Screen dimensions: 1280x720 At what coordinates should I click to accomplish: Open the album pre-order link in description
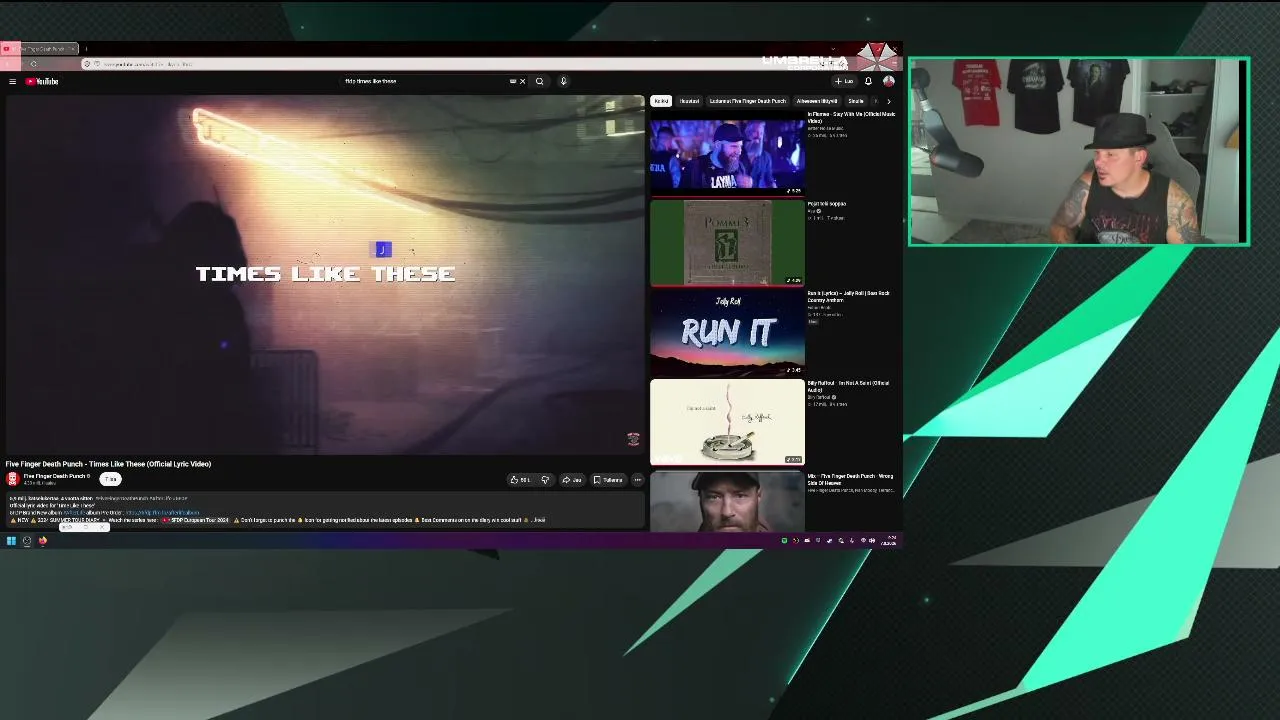pos(162,513)
